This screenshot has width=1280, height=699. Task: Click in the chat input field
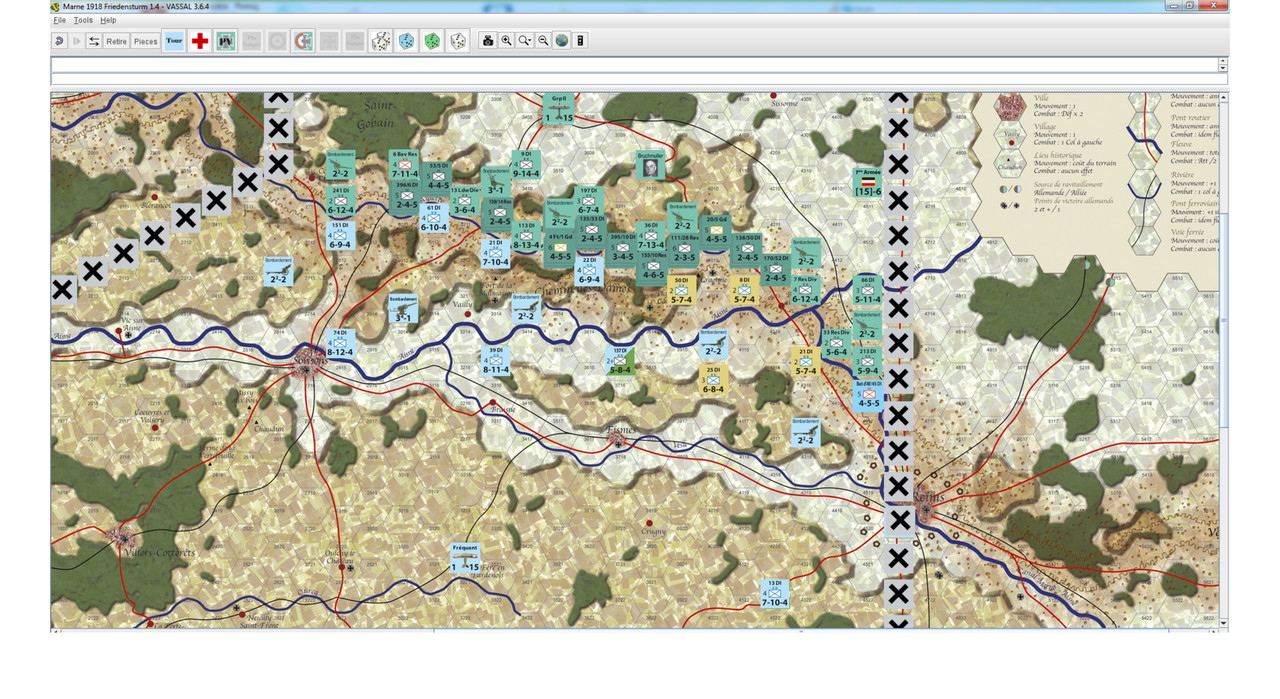click(x=639, y=79)
